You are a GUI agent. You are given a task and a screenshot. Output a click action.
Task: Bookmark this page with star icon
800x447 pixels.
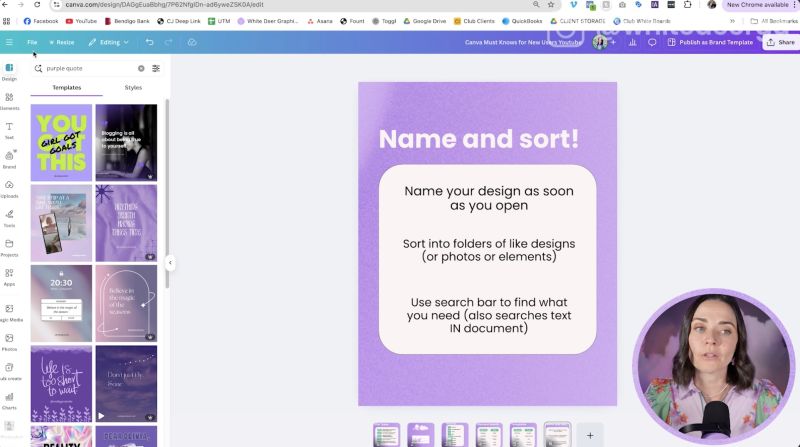(551, 5)
